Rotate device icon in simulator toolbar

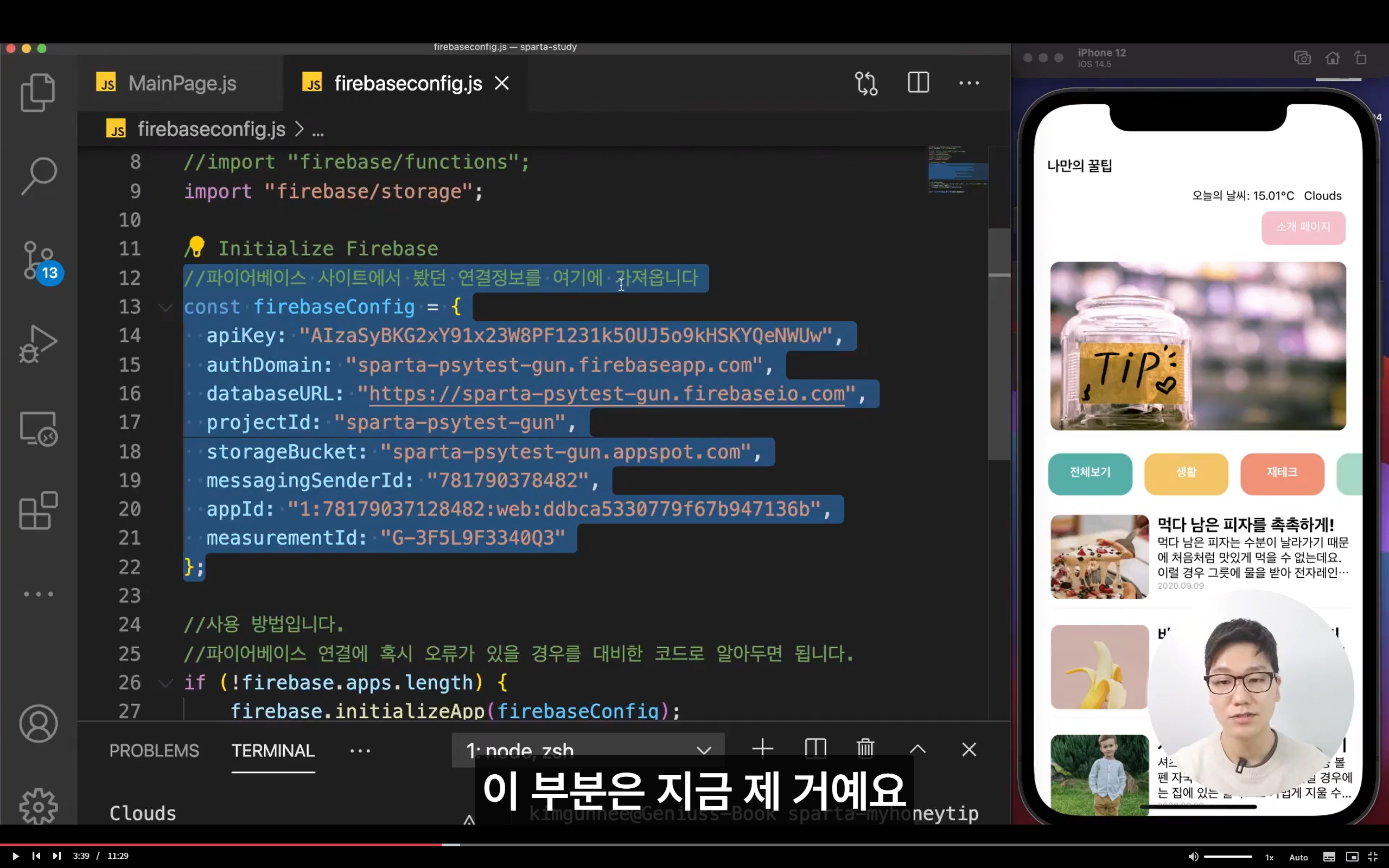pyautogui.click(x=1361, y=58)
